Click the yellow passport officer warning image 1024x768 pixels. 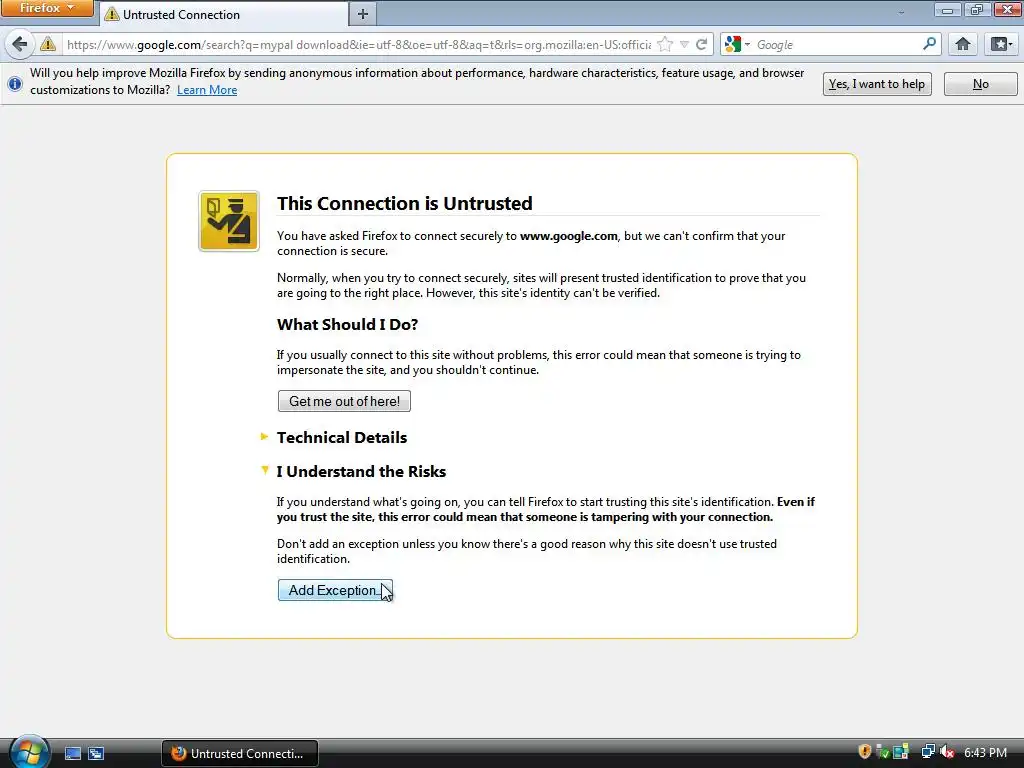click(229, 221)
